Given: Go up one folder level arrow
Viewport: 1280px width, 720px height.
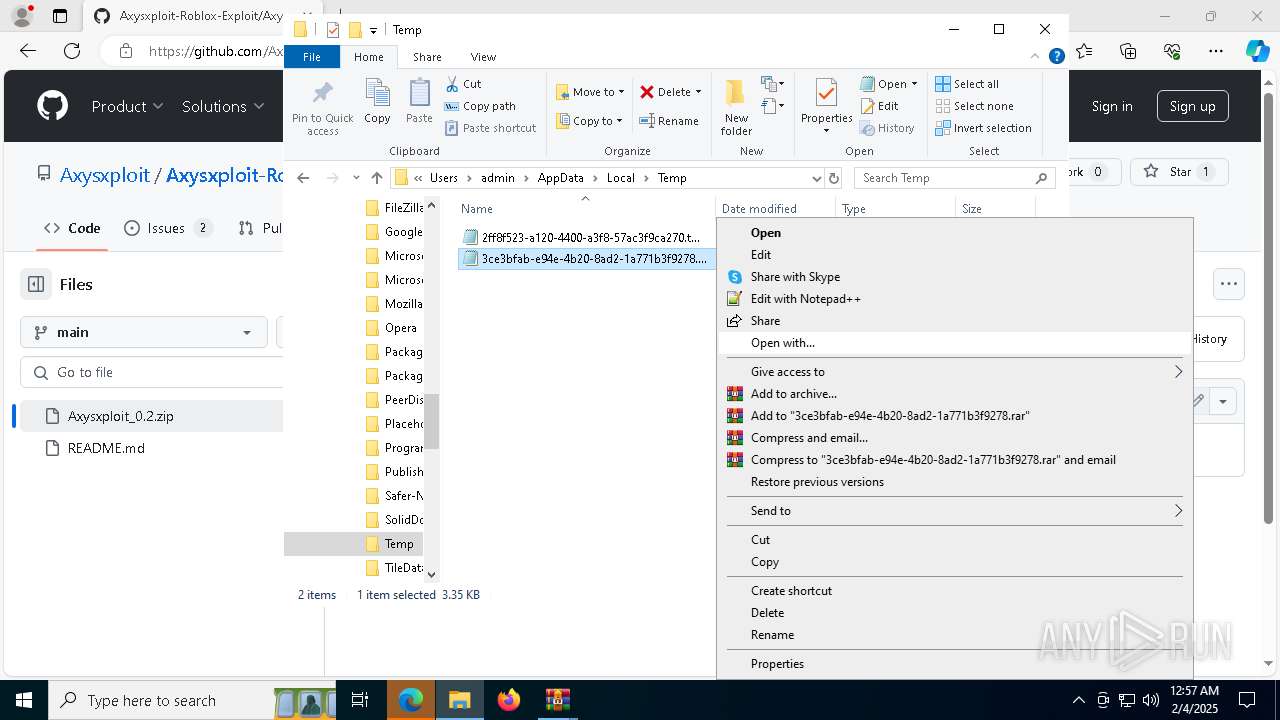Looking at the screenshot, I should click(x=376, y=178).
